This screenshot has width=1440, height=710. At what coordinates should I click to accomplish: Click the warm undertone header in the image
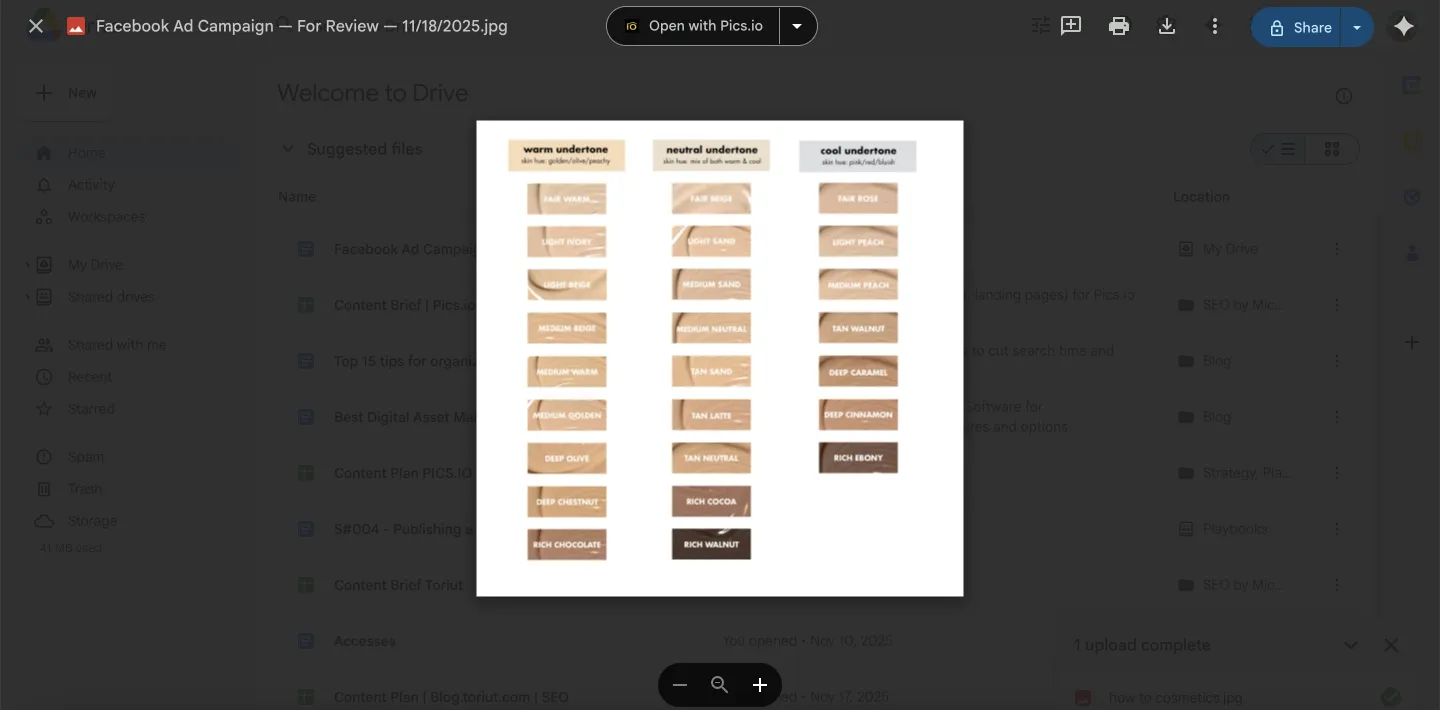(566, 155)
